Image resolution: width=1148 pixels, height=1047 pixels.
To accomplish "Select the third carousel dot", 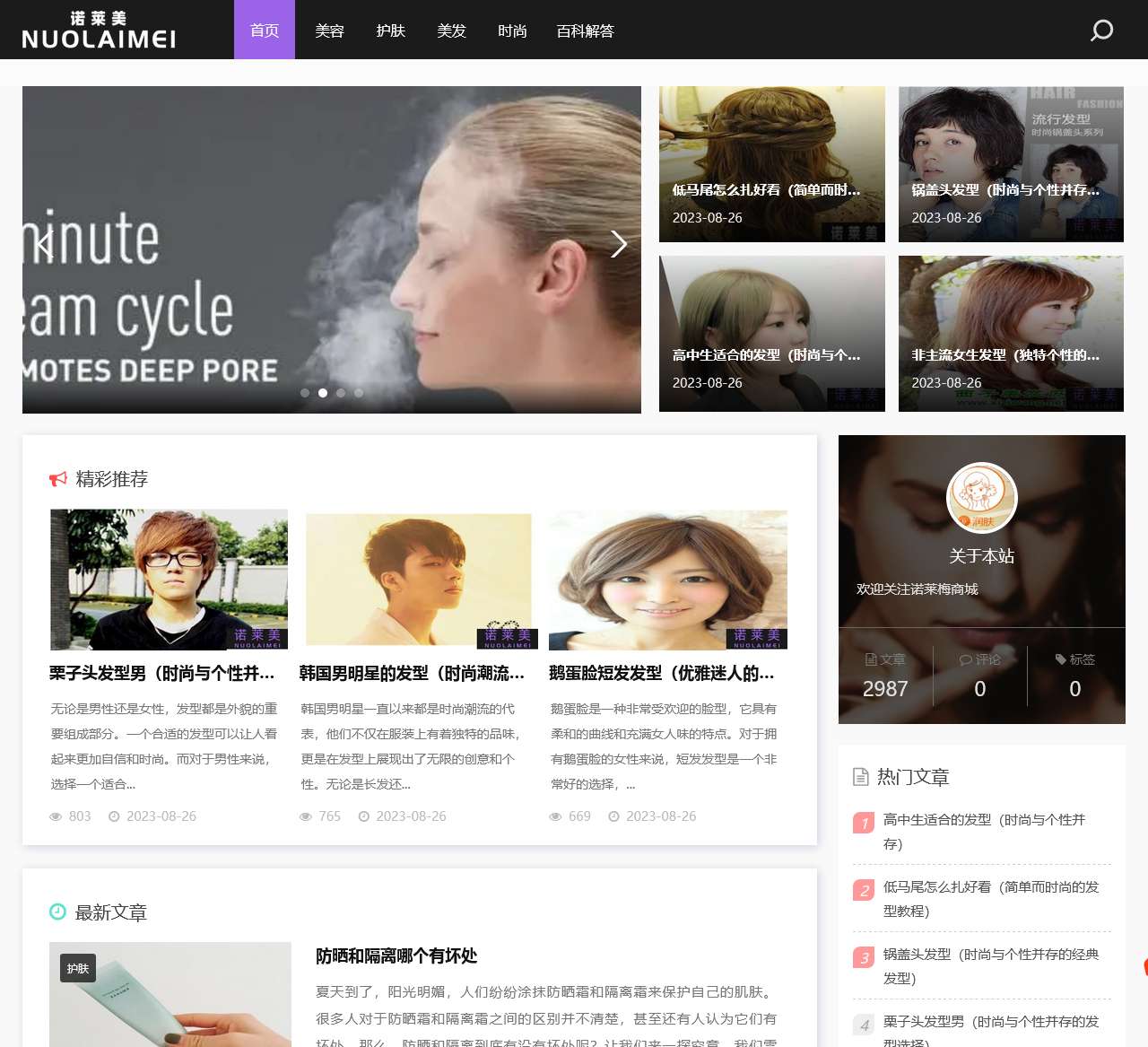I will (x=341, y=393).
